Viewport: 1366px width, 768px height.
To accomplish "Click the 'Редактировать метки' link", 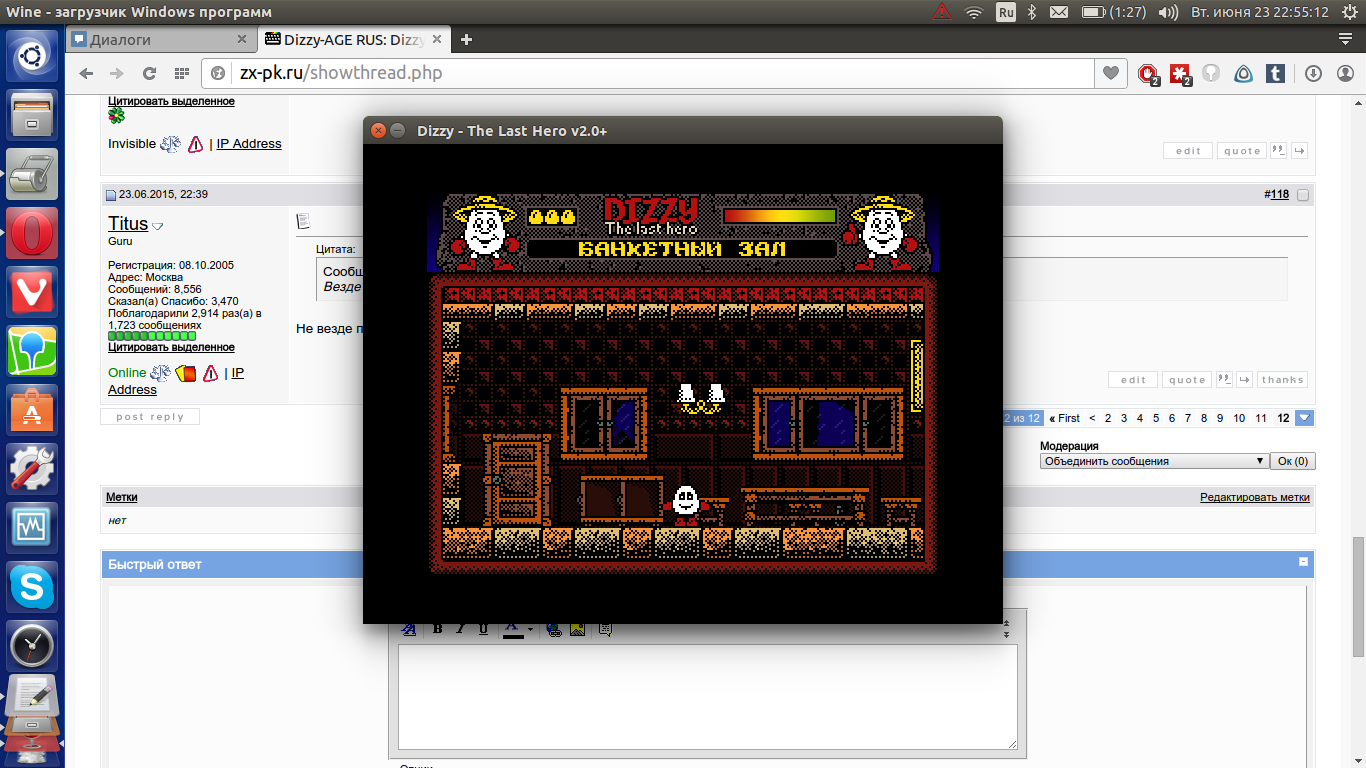I will 1254,497.
